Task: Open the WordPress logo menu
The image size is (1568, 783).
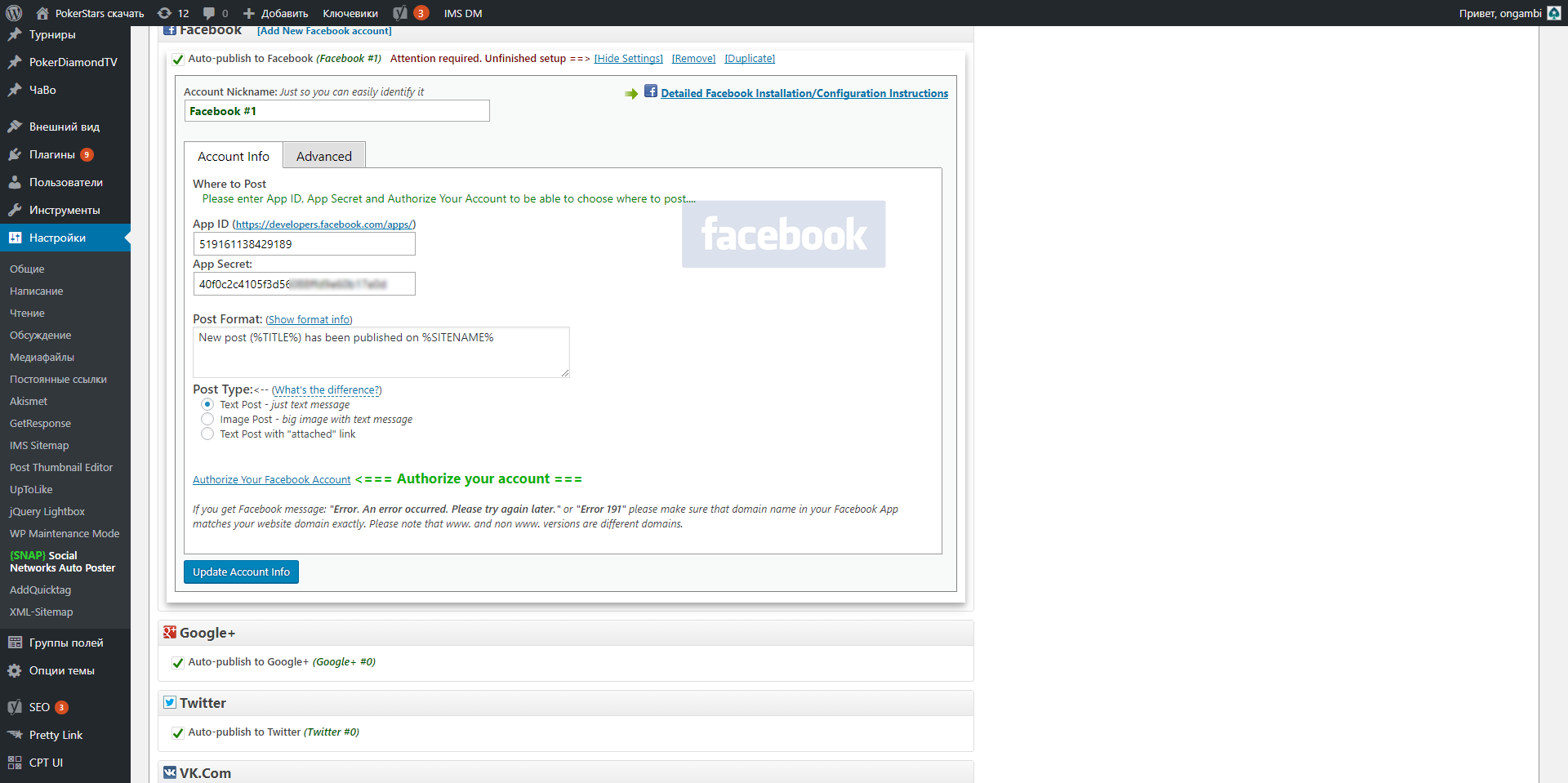Action: [x=14, y=13]
